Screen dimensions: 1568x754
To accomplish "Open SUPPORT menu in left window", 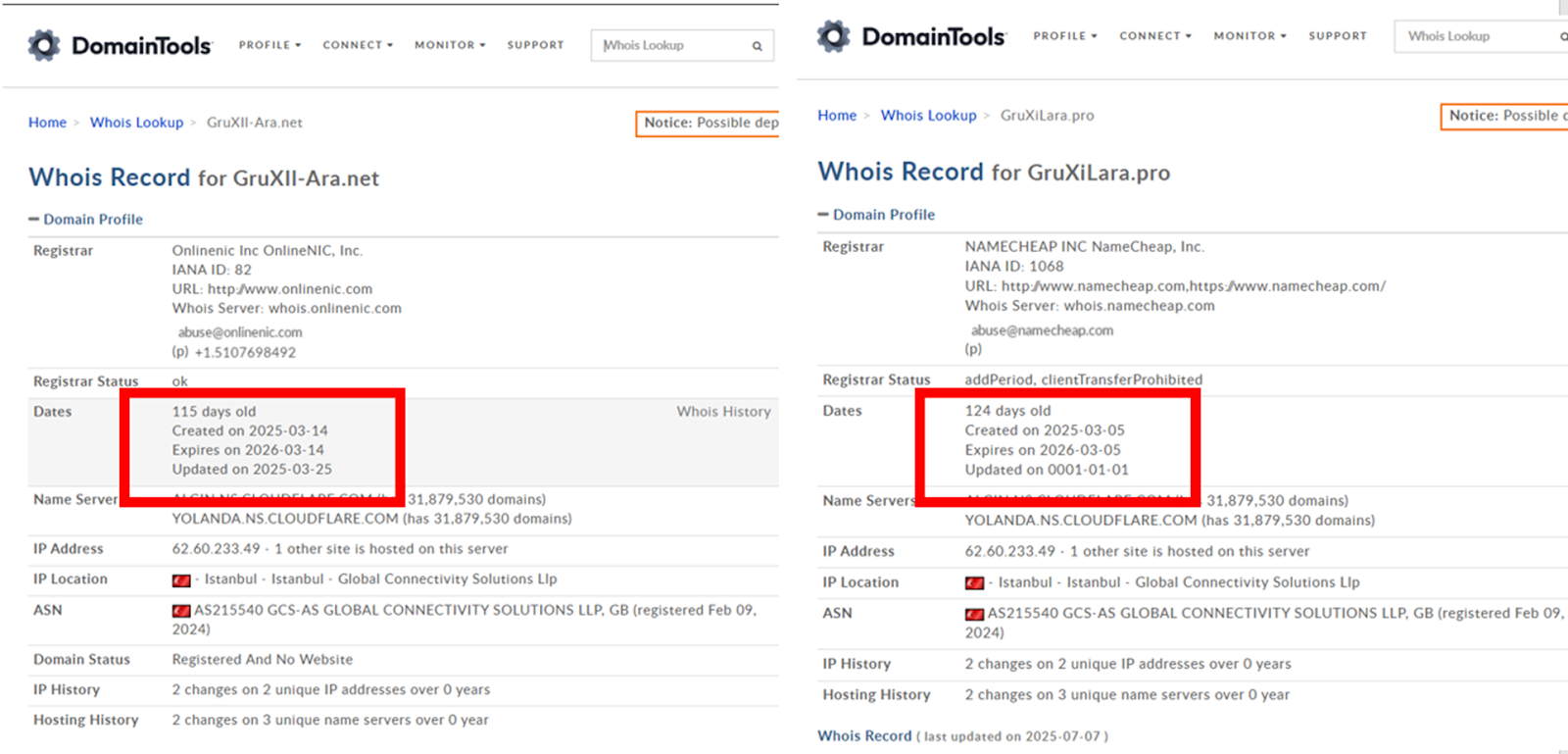I will (x=535, y=45).
